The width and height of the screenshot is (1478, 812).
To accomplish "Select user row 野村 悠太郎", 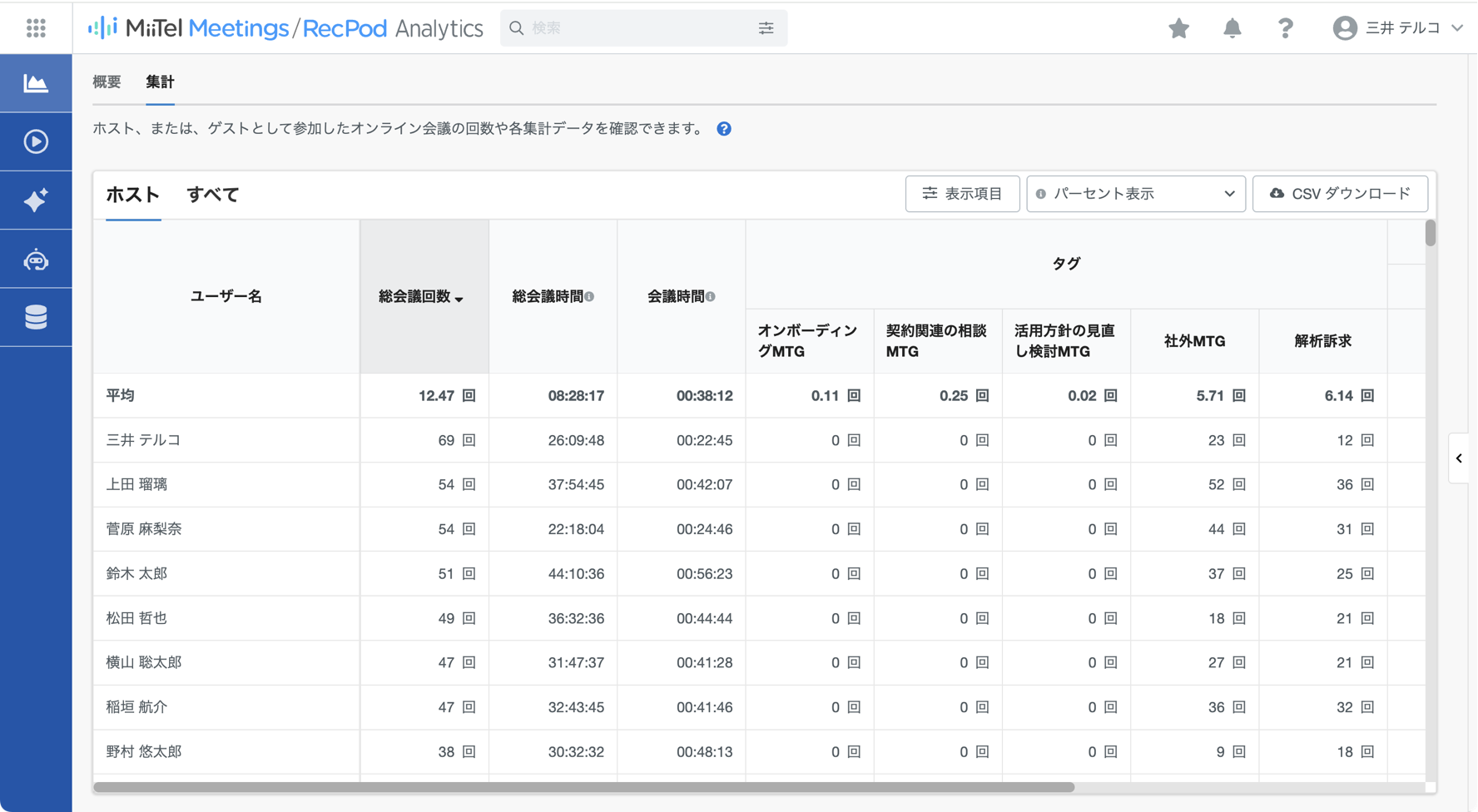I will point(144,752).
